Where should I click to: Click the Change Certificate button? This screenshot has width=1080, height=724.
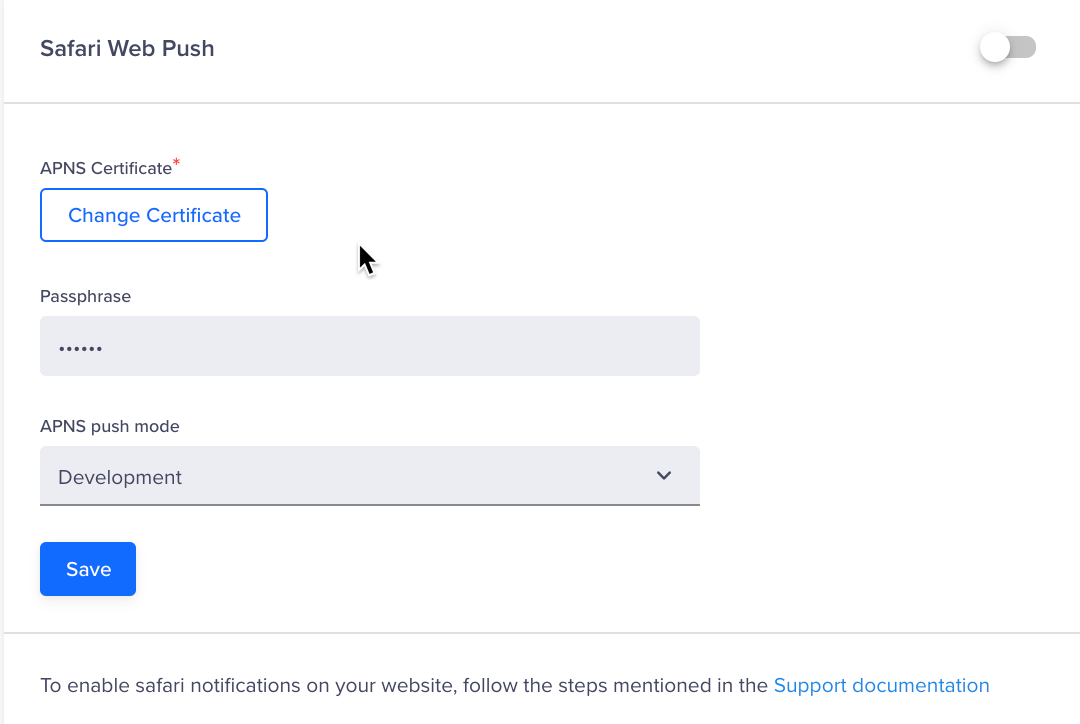click(x=154, y=215)
